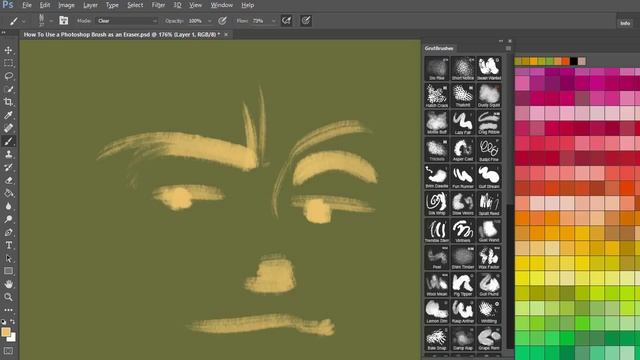
Task: Choose the Lazy Fat brush thumbnail
Action: tap(463, 122)
